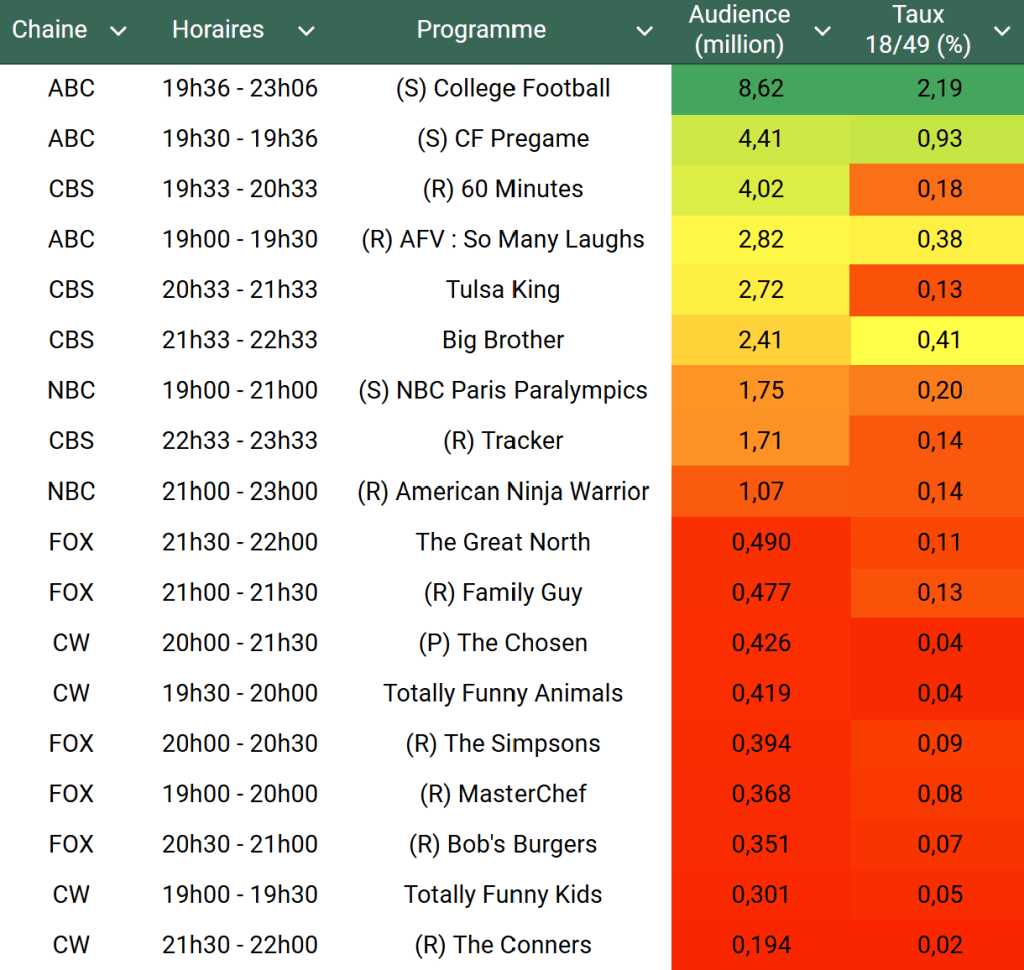1024x970 pixels.
Task: Expand the Audience (million) filter chevron
Action: 822,31
